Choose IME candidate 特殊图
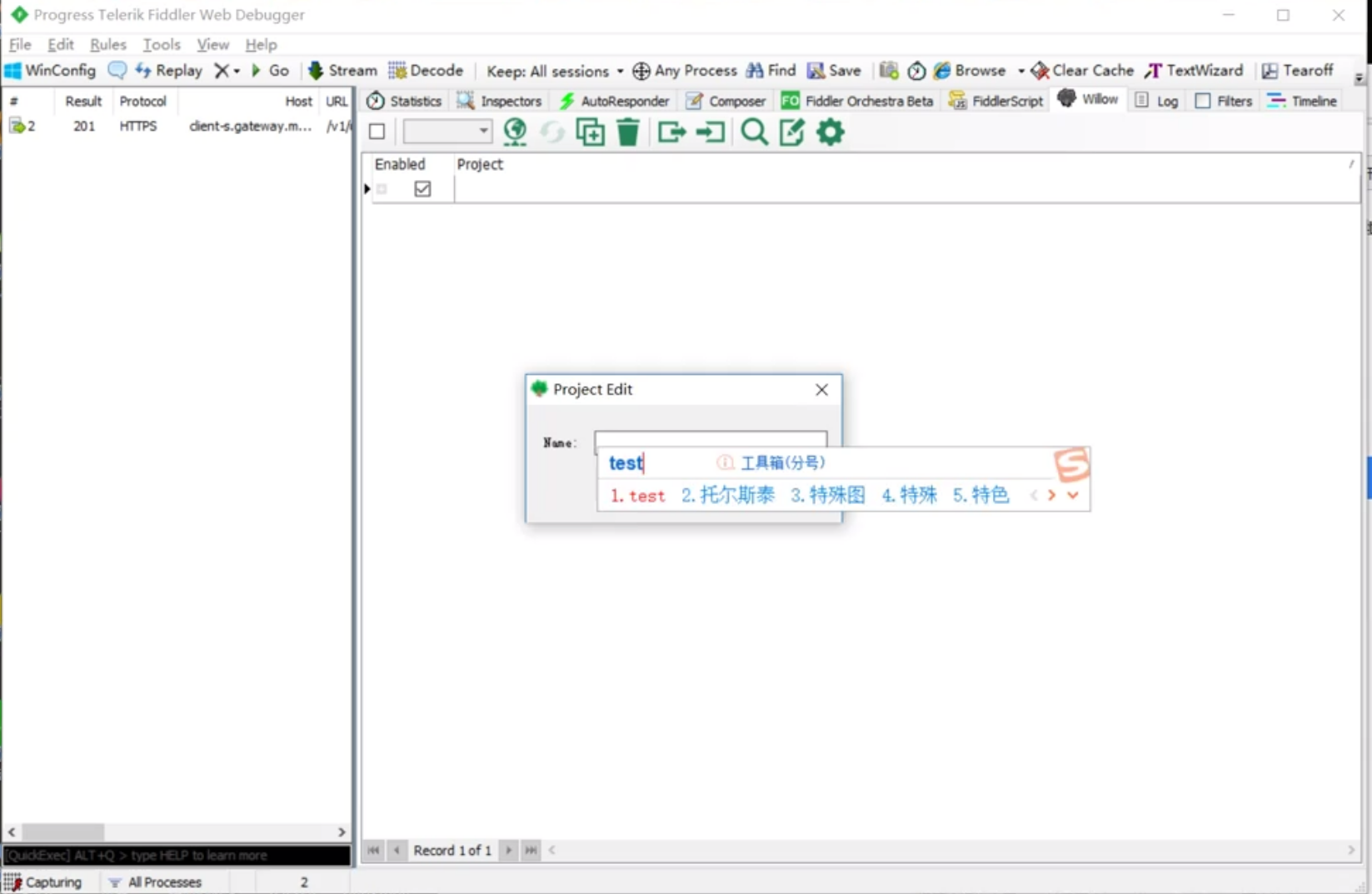 click(828, 496)
